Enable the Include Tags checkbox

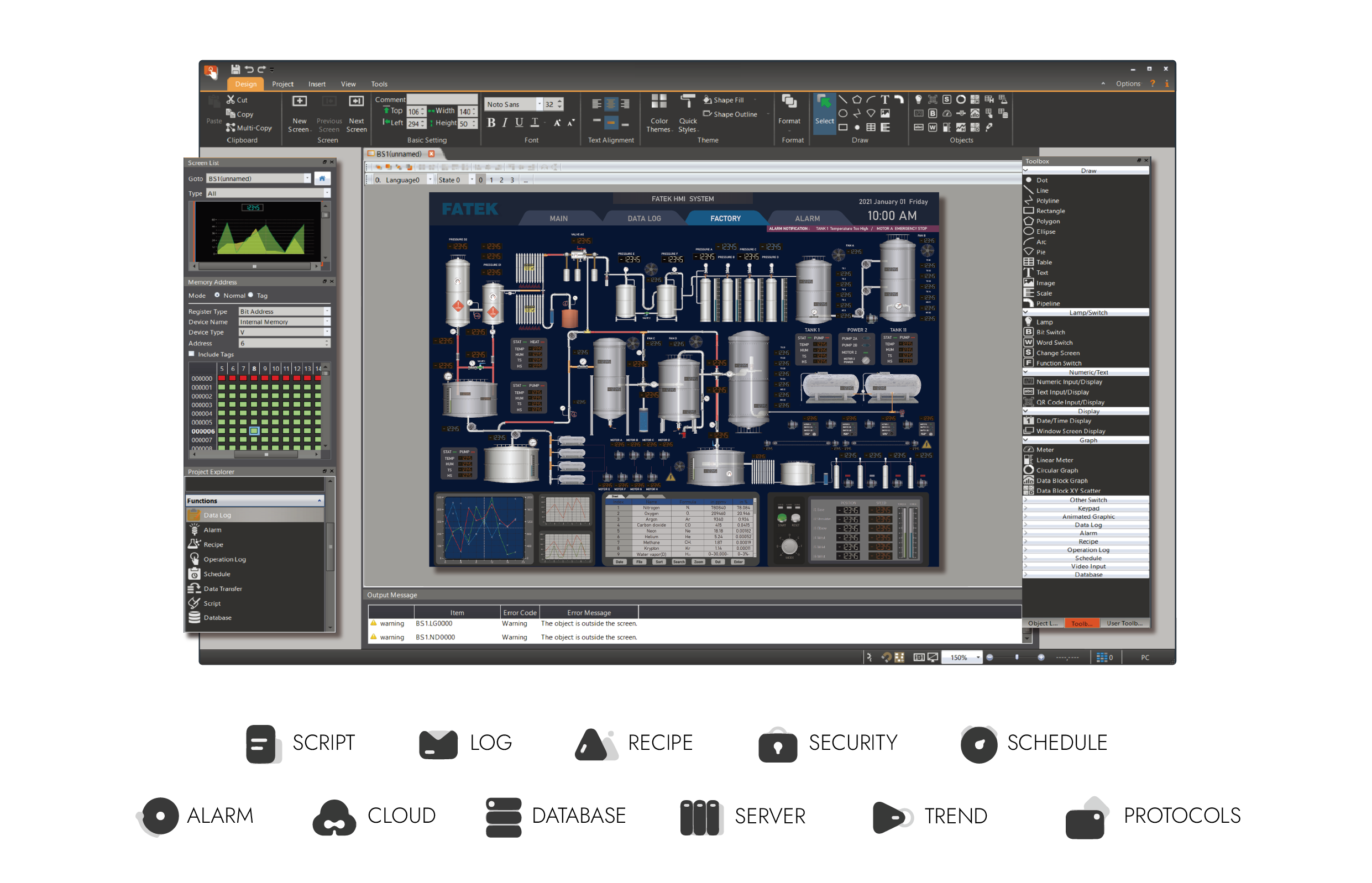coord(192,354)
